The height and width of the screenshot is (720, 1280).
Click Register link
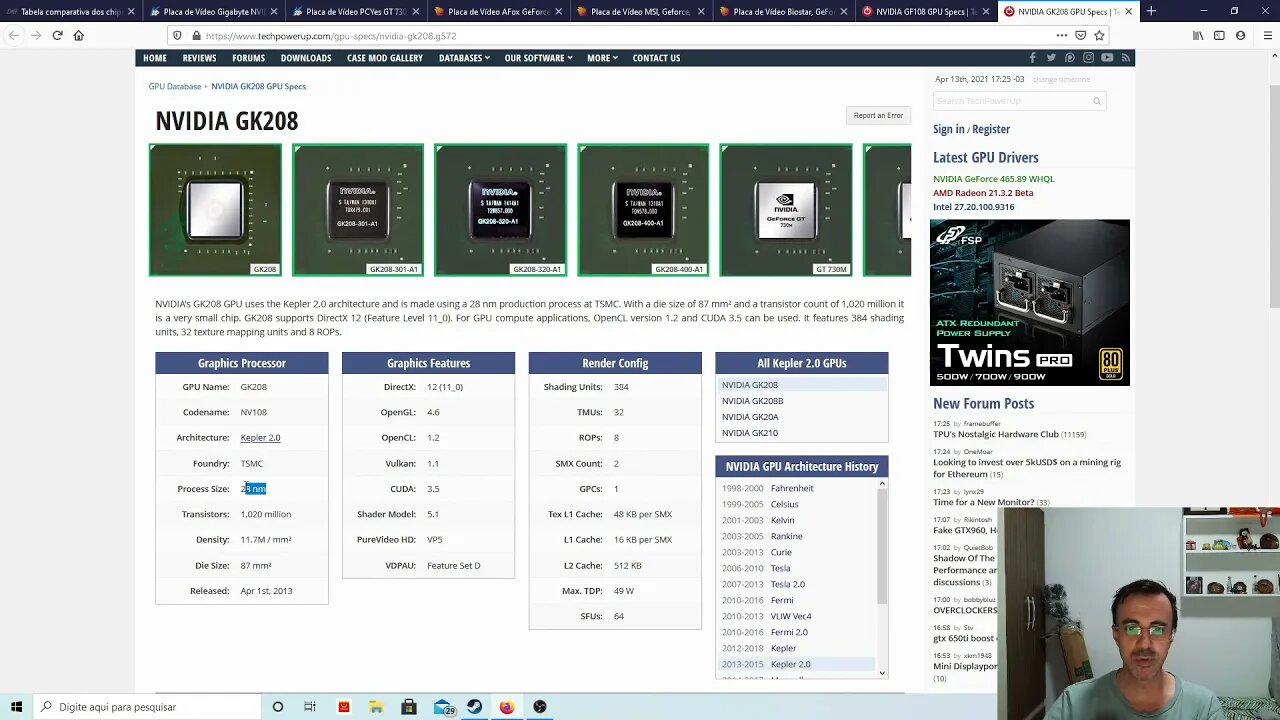991,129
